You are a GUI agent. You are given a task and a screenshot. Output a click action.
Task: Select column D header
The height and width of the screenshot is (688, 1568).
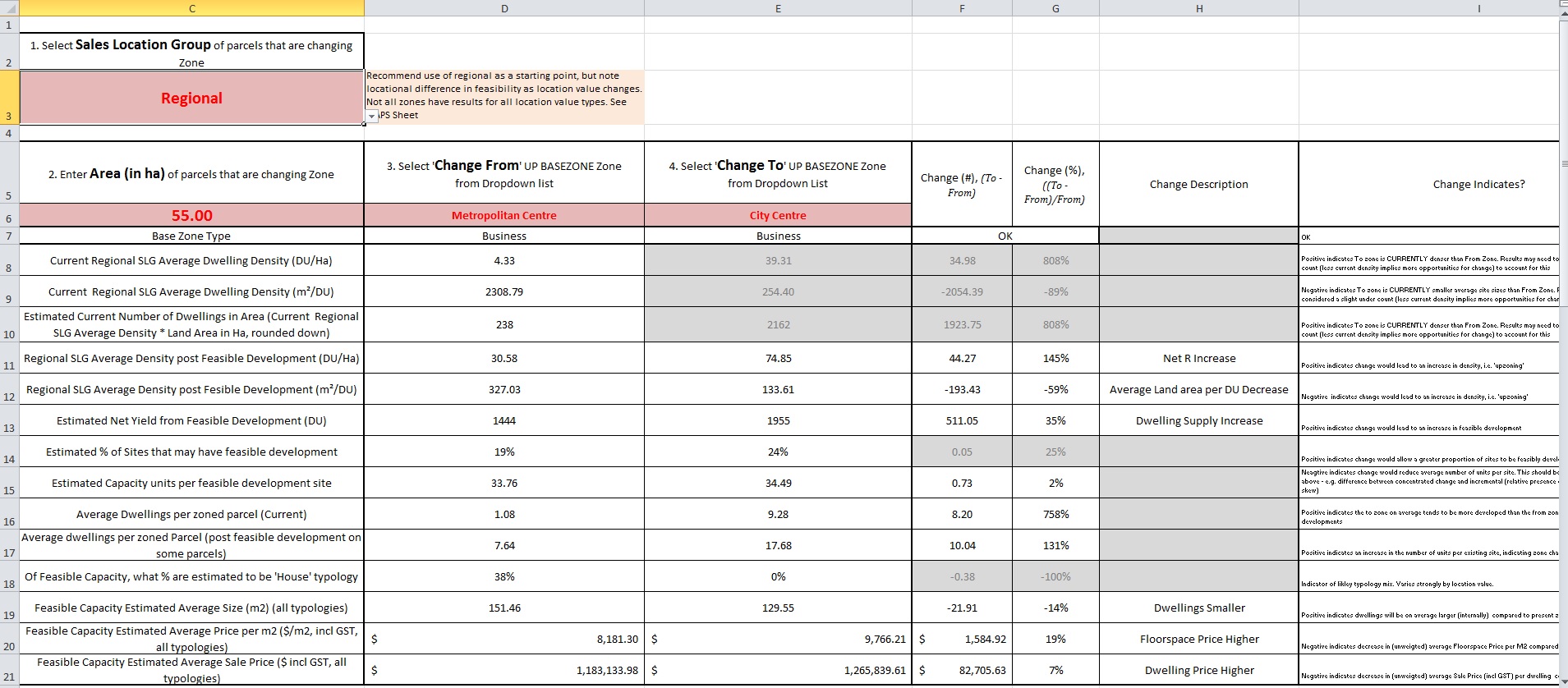point(504,8)
